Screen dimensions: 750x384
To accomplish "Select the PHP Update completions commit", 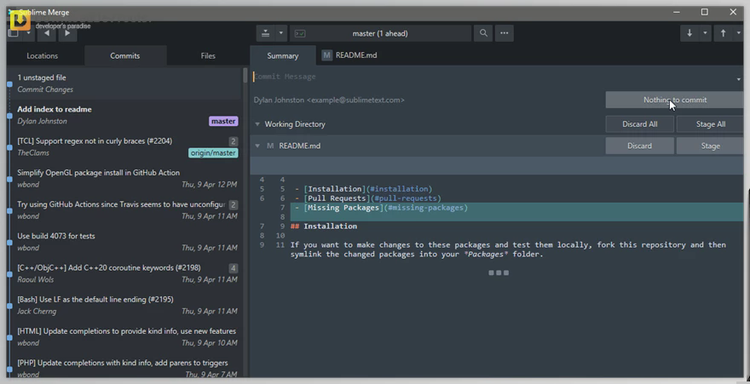I will click(x=124, y=367).
